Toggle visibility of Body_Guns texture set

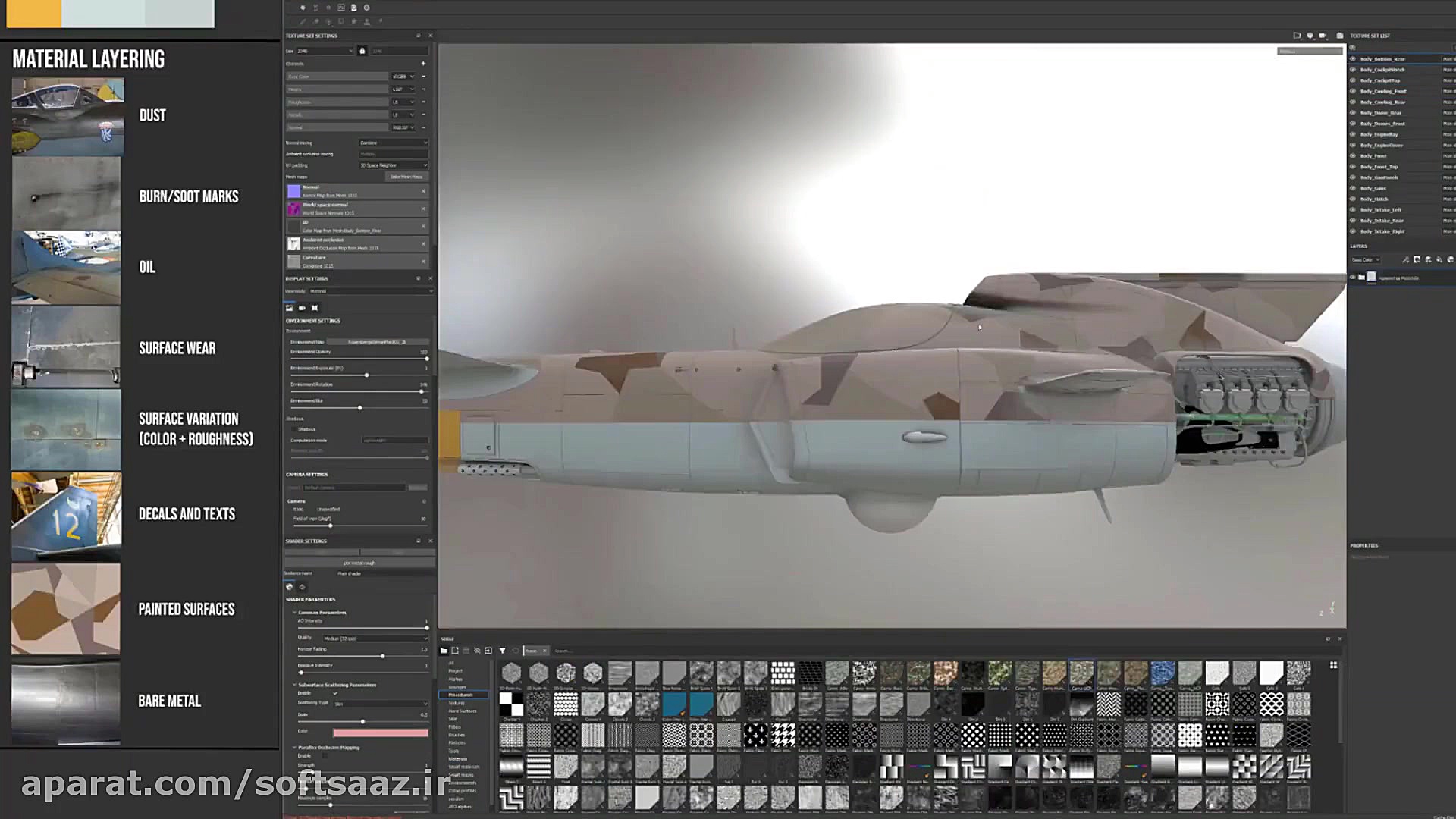click(x=1352, y=188)
